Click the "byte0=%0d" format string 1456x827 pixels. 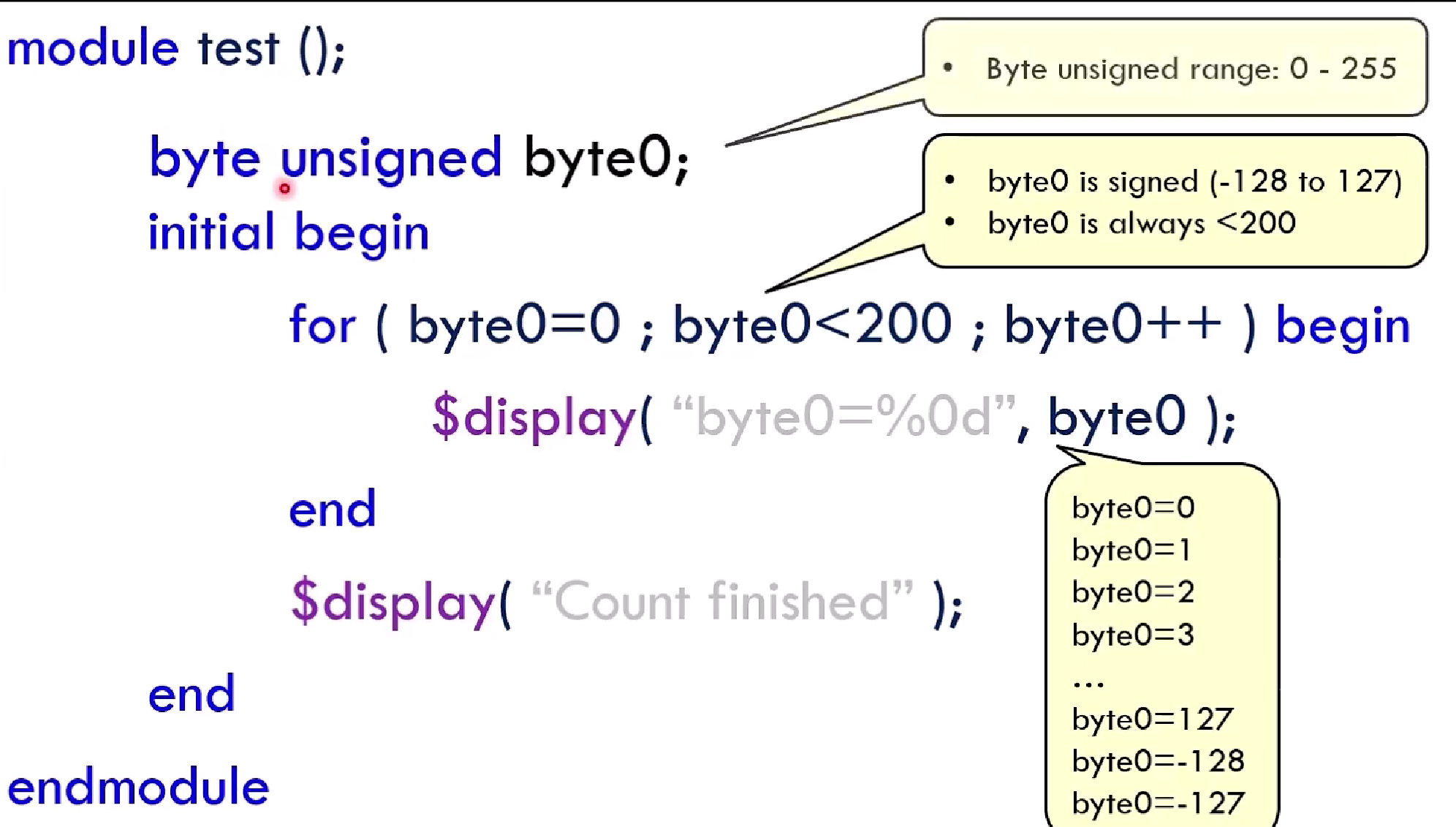point(843,418)
